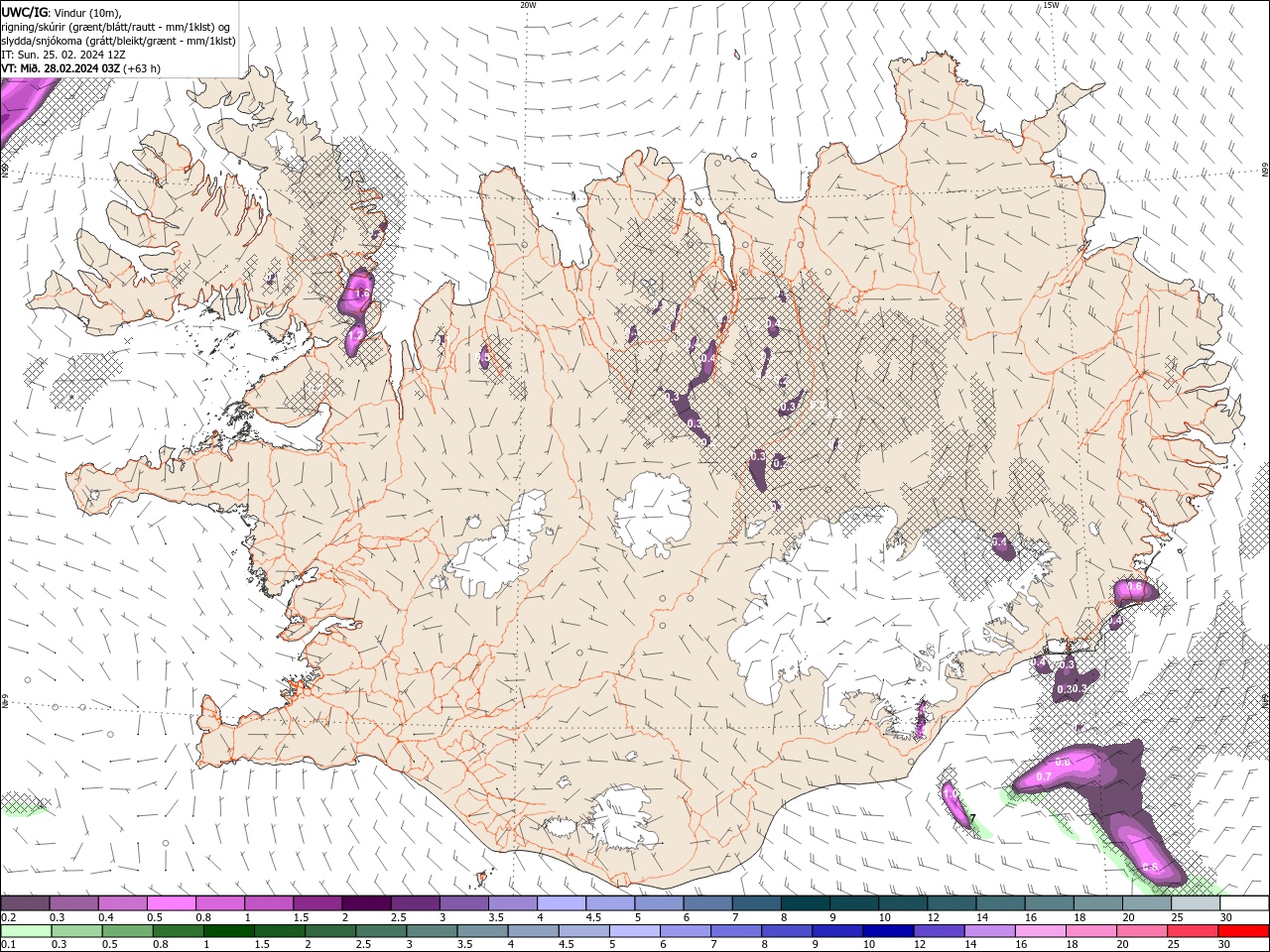Click the "slydda/snjókoma (grátt/bleikt/grænt - mm/1klst)" line
This screenshot has width=1270, height=952.
[118, 41]
